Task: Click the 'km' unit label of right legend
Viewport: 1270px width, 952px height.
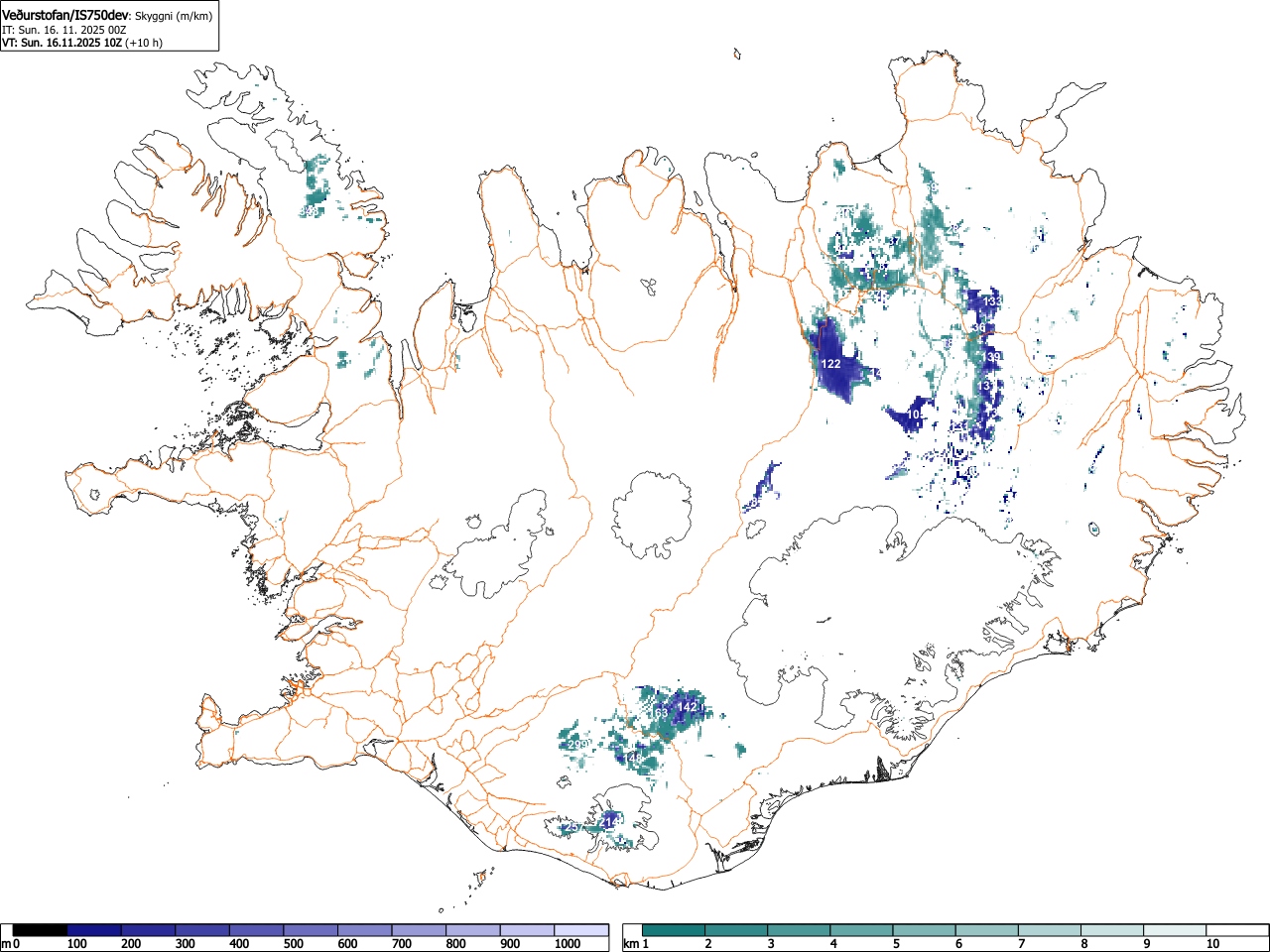Action: pos(631,943)
